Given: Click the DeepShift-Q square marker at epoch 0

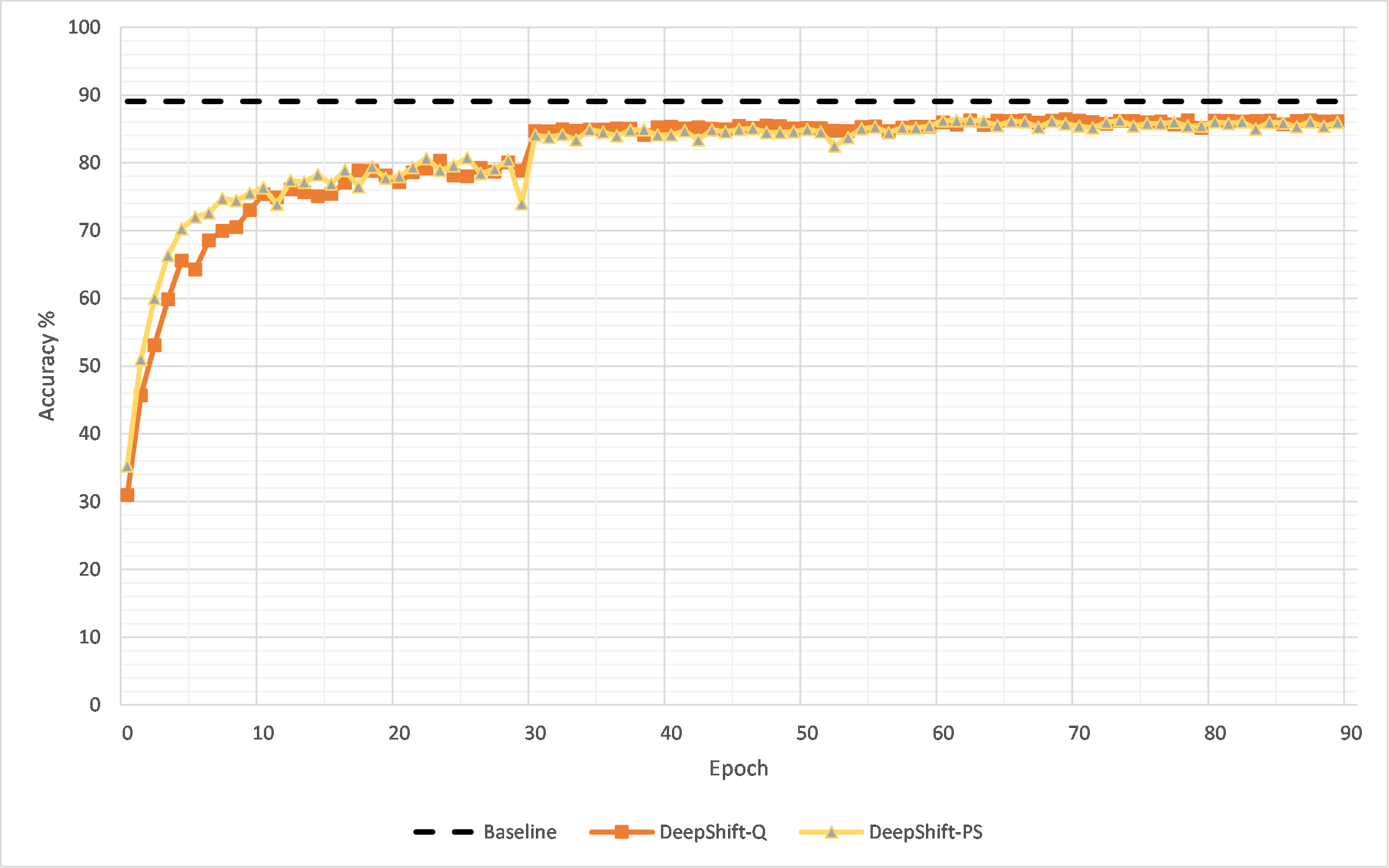Looking at the screenshot, I should pyautogui.click(x=127, y=495).
